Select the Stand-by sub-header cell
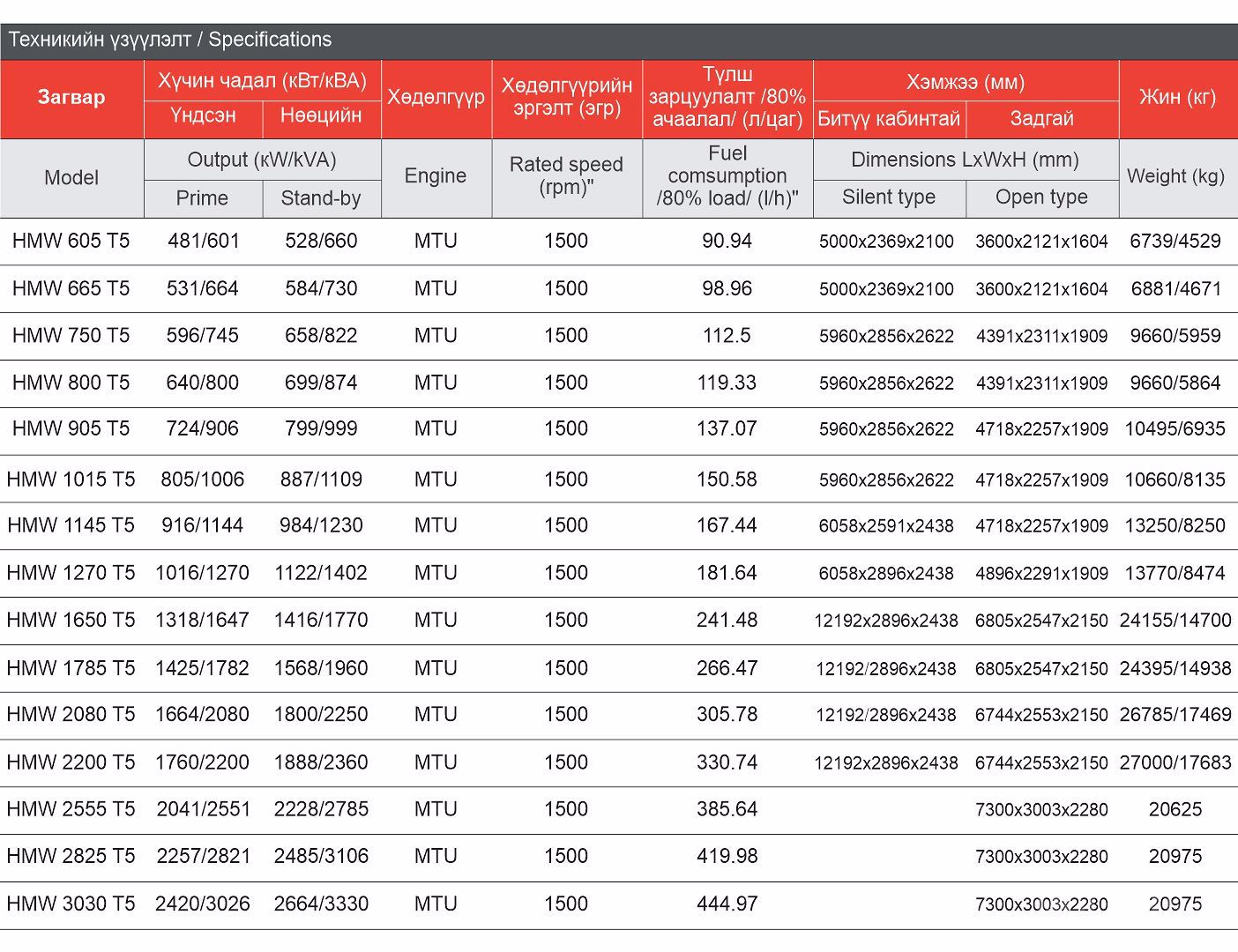1238x952 pixels. coord(321,198)
